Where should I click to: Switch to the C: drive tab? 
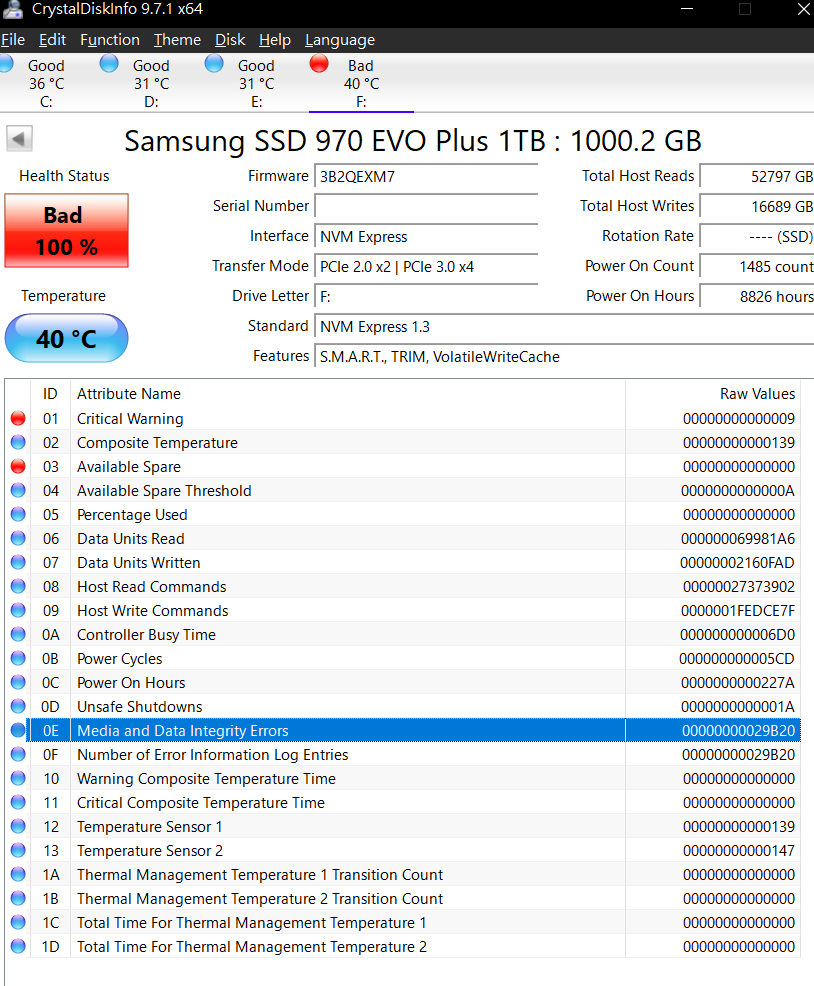click(x=46, y=83)
